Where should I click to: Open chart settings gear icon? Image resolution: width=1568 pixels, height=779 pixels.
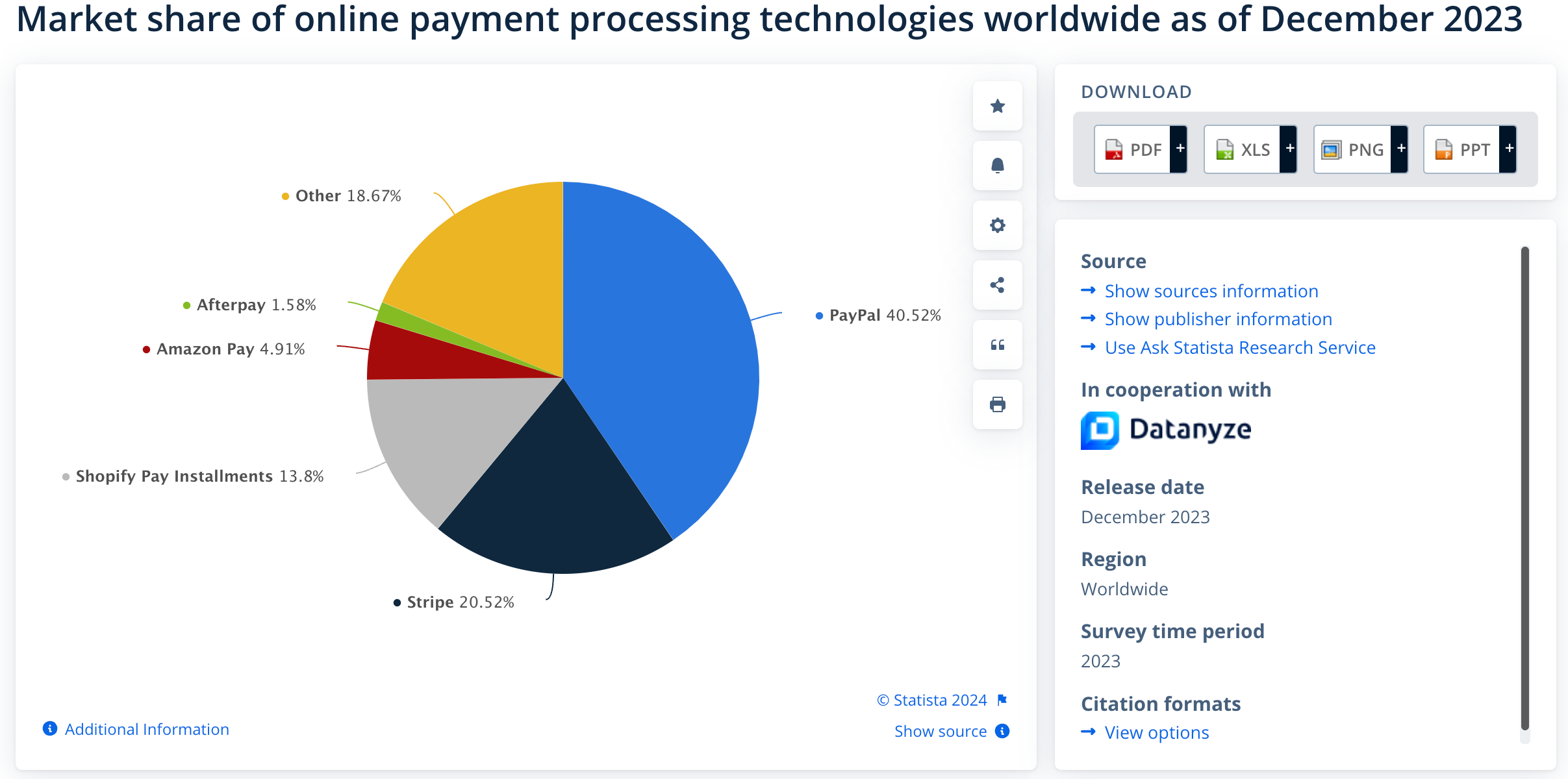coord(997,225)
